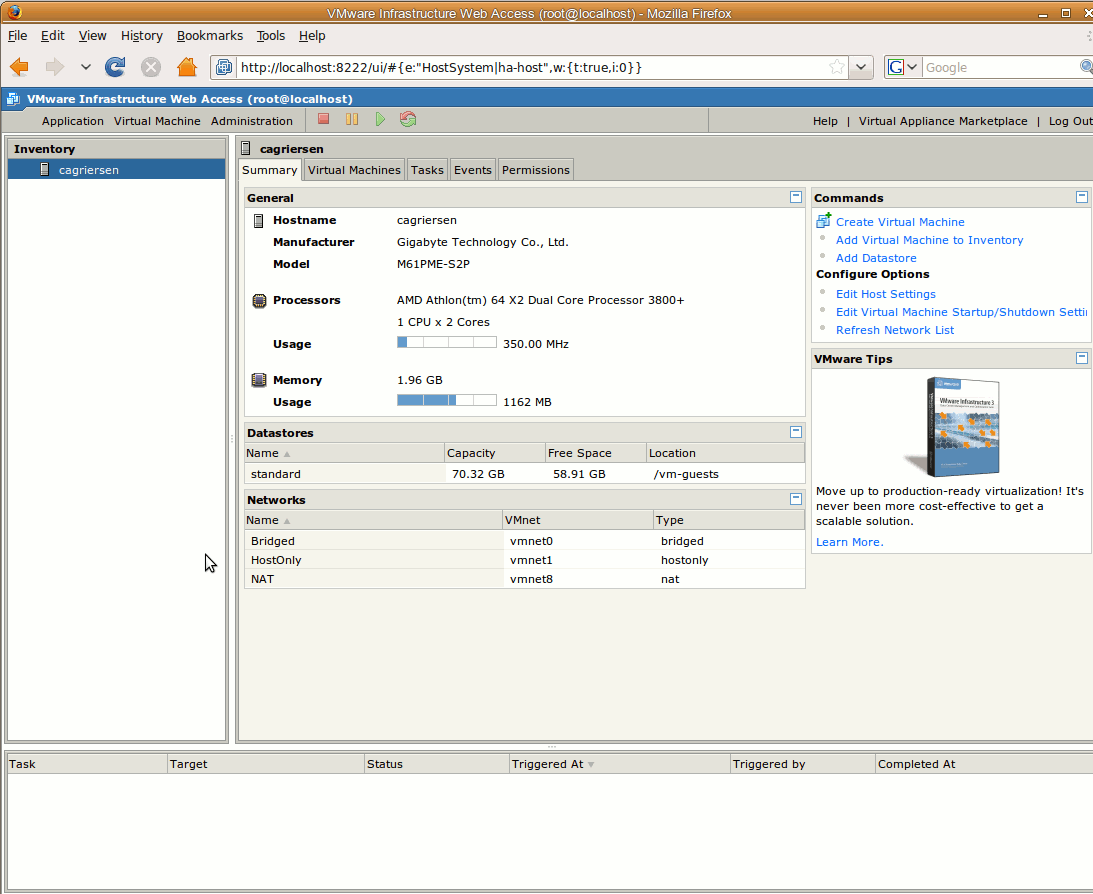Open the Application menu in Web Access

(x=72, y=121)
